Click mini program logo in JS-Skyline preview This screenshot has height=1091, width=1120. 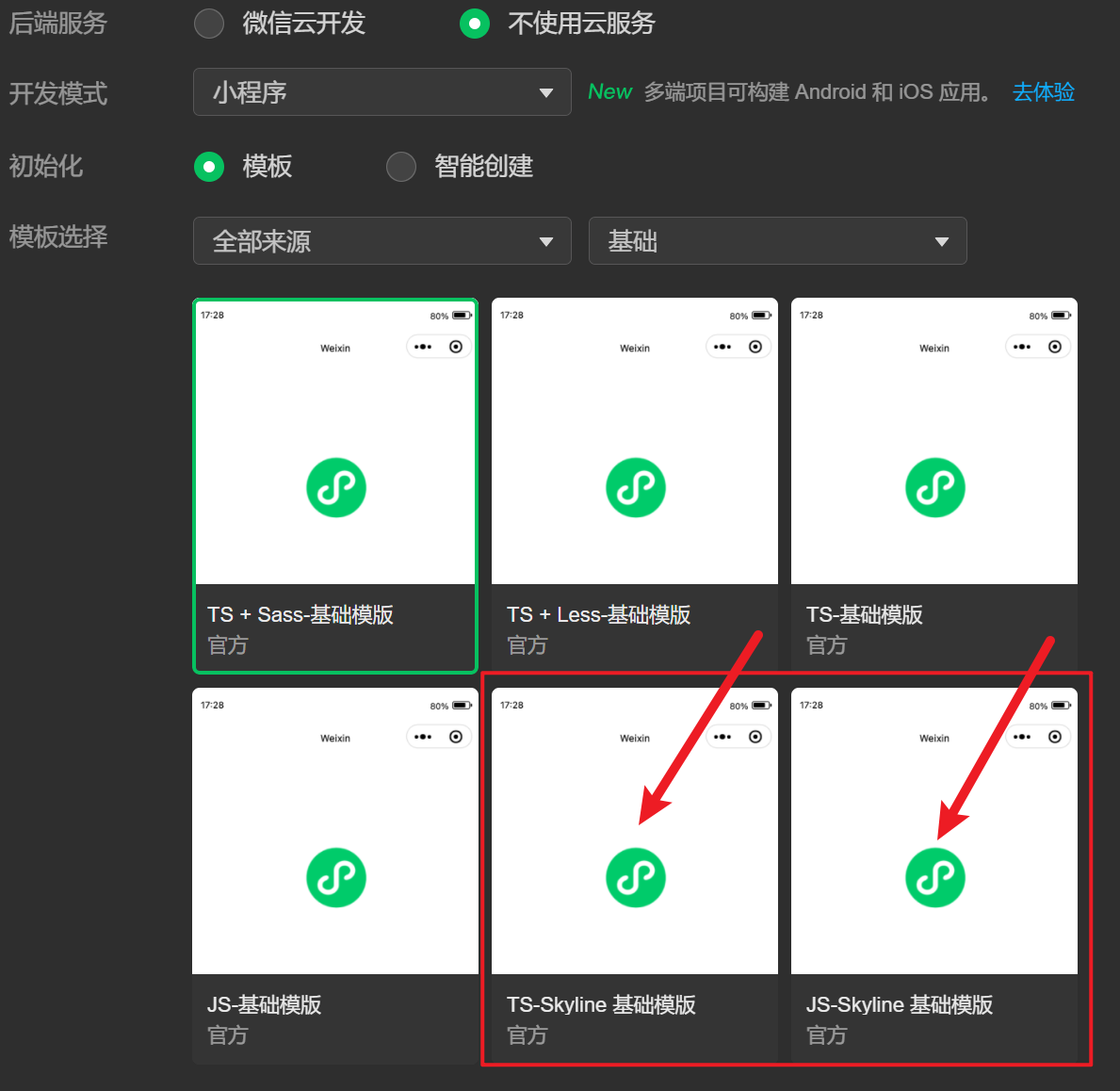coord(935,877)
